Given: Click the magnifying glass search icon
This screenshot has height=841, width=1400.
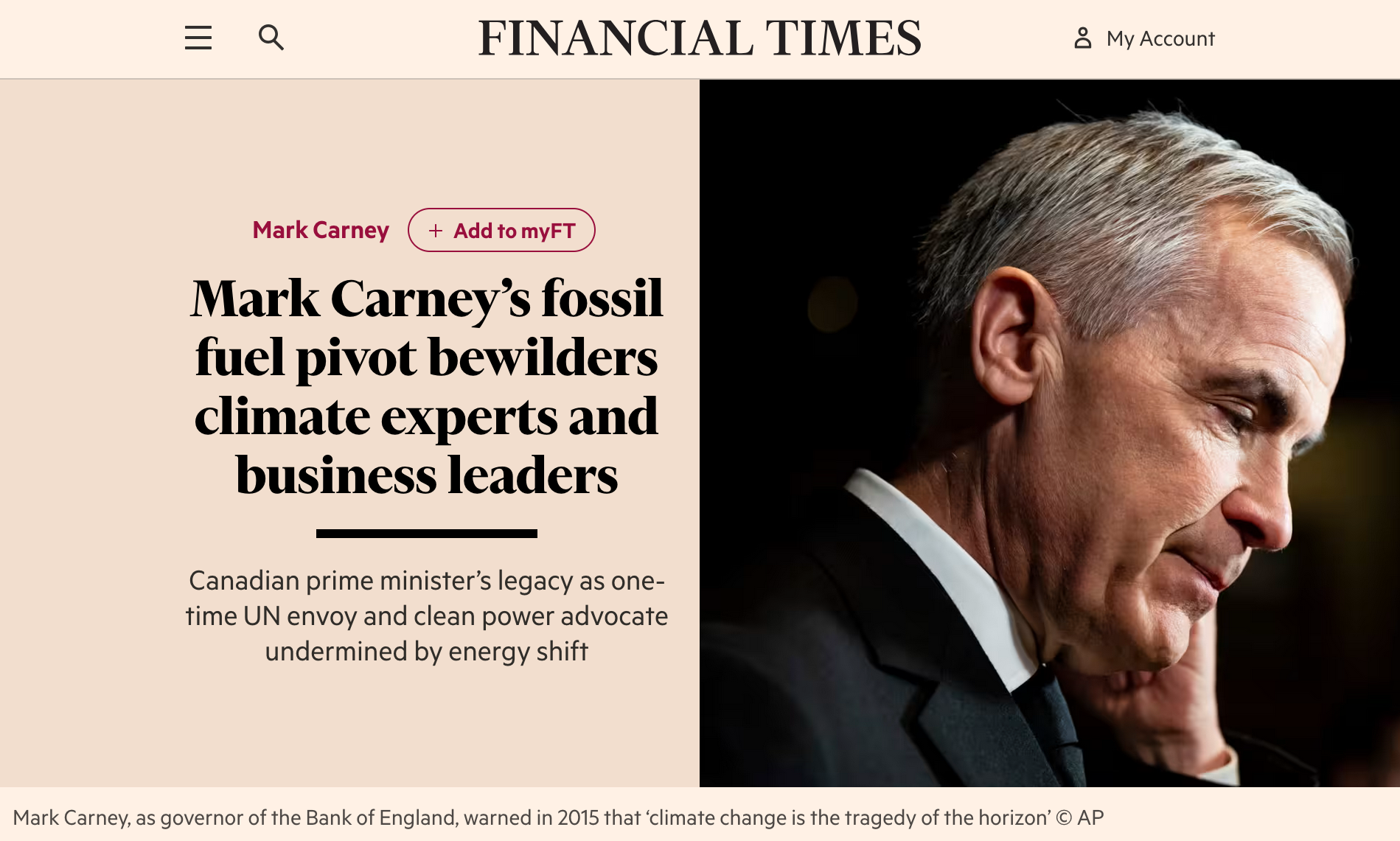Looking at the screenshot, I should 271,38.
